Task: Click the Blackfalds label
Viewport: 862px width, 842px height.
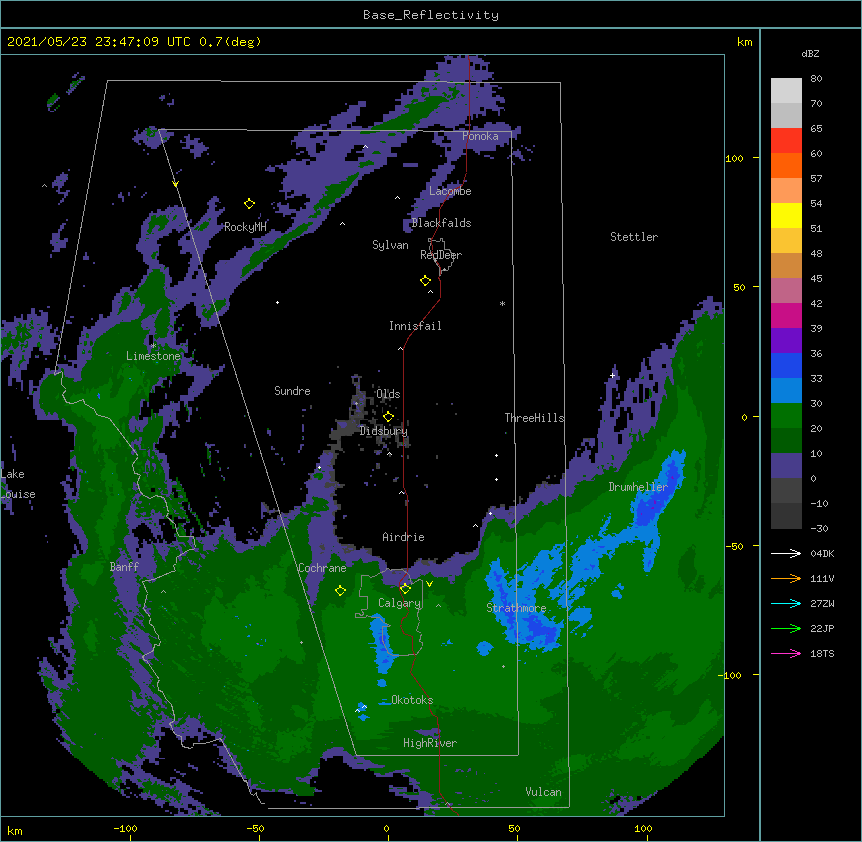Action: (x=441, y=223)
